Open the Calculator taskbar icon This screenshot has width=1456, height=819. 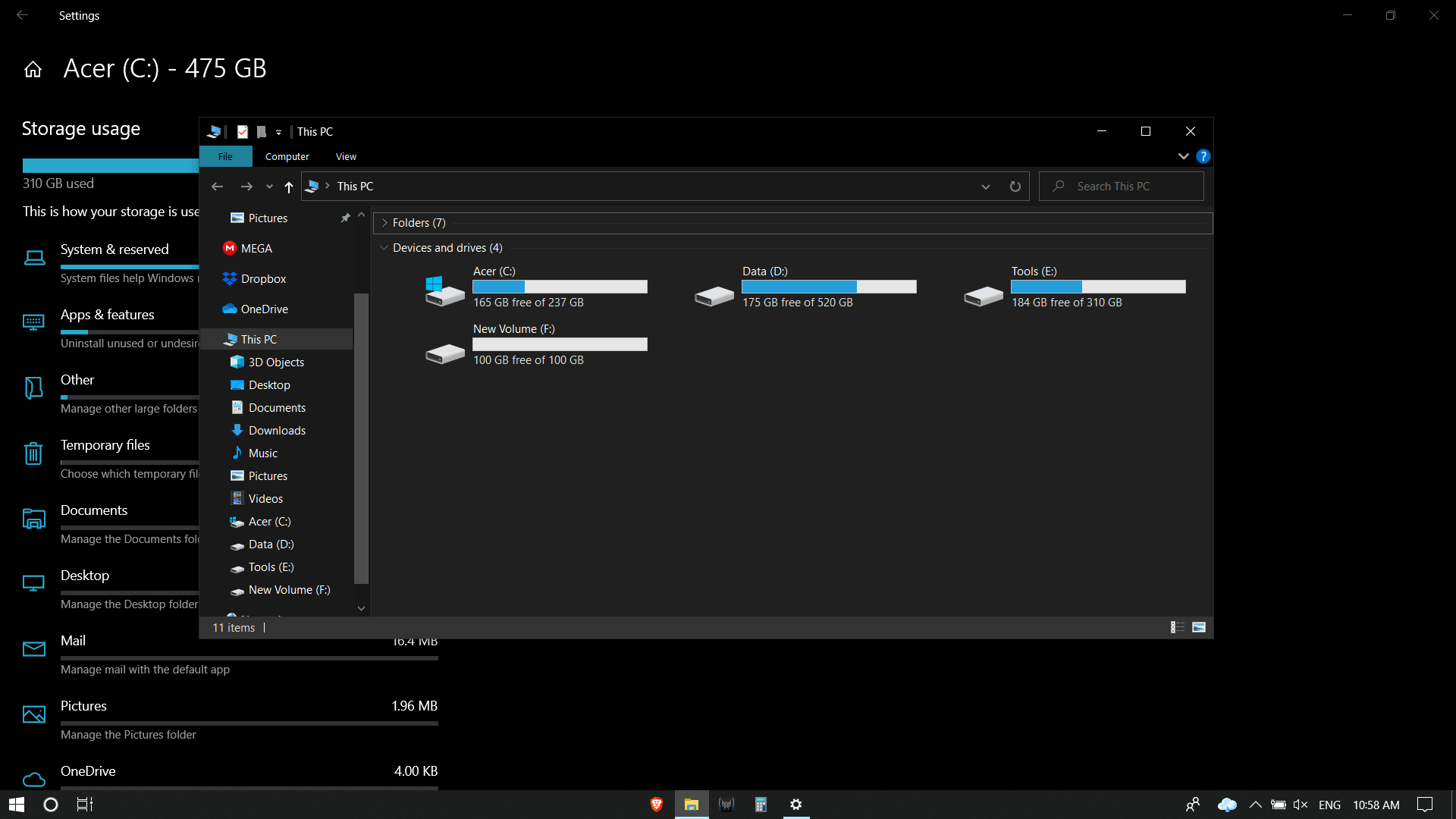(x=761, y=805)
